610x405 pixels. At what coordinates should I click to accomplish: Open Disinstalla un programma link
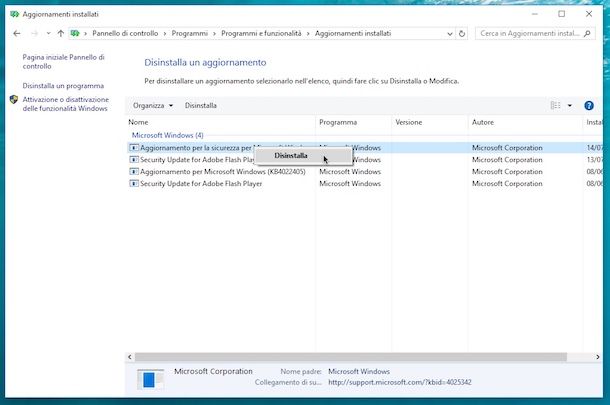pos(63,86)
